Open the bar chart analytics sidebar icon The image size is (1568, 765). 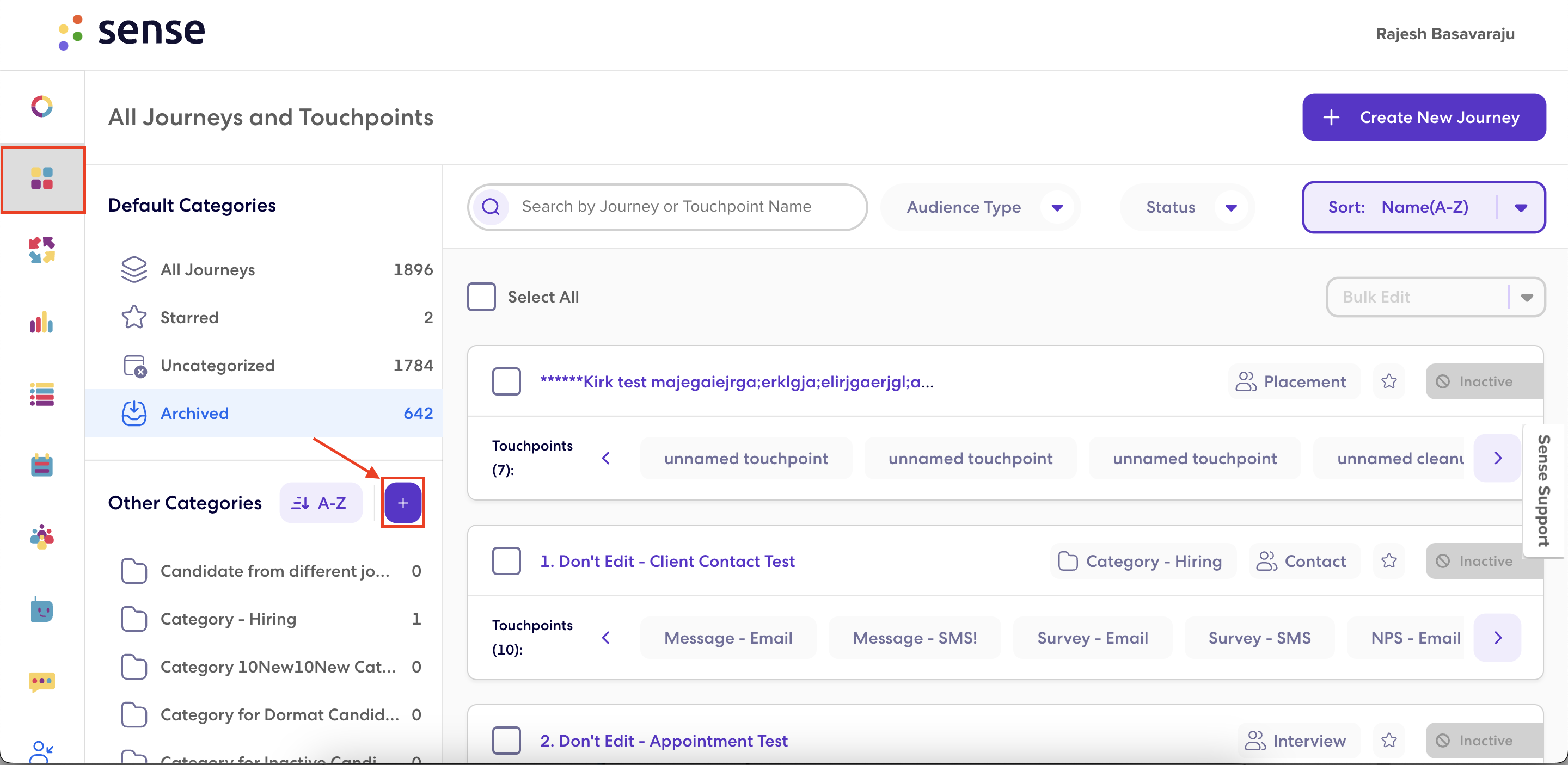[42, 323]
